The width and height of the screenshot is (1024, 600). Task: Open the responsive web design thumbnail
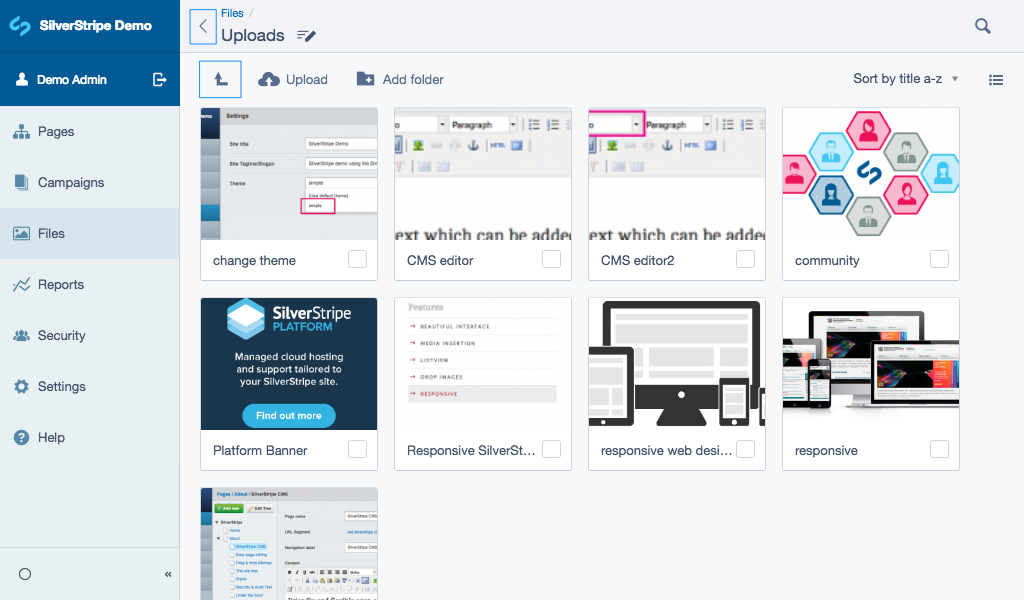pos(676,364)
